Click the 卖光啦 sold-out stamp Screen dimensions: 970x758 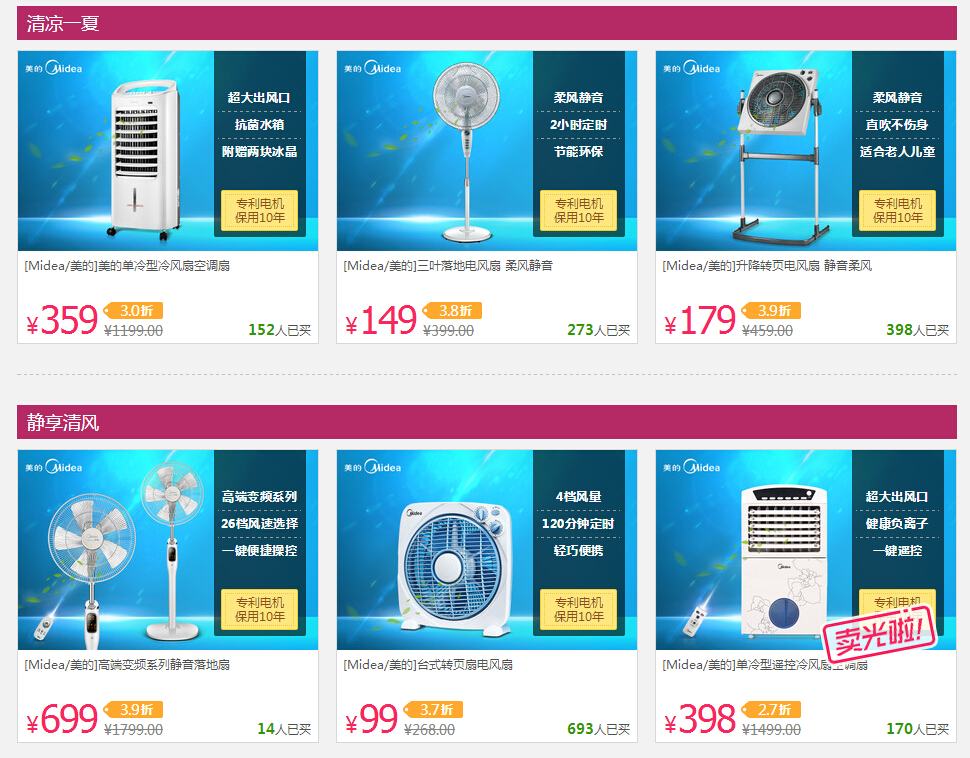880,633
